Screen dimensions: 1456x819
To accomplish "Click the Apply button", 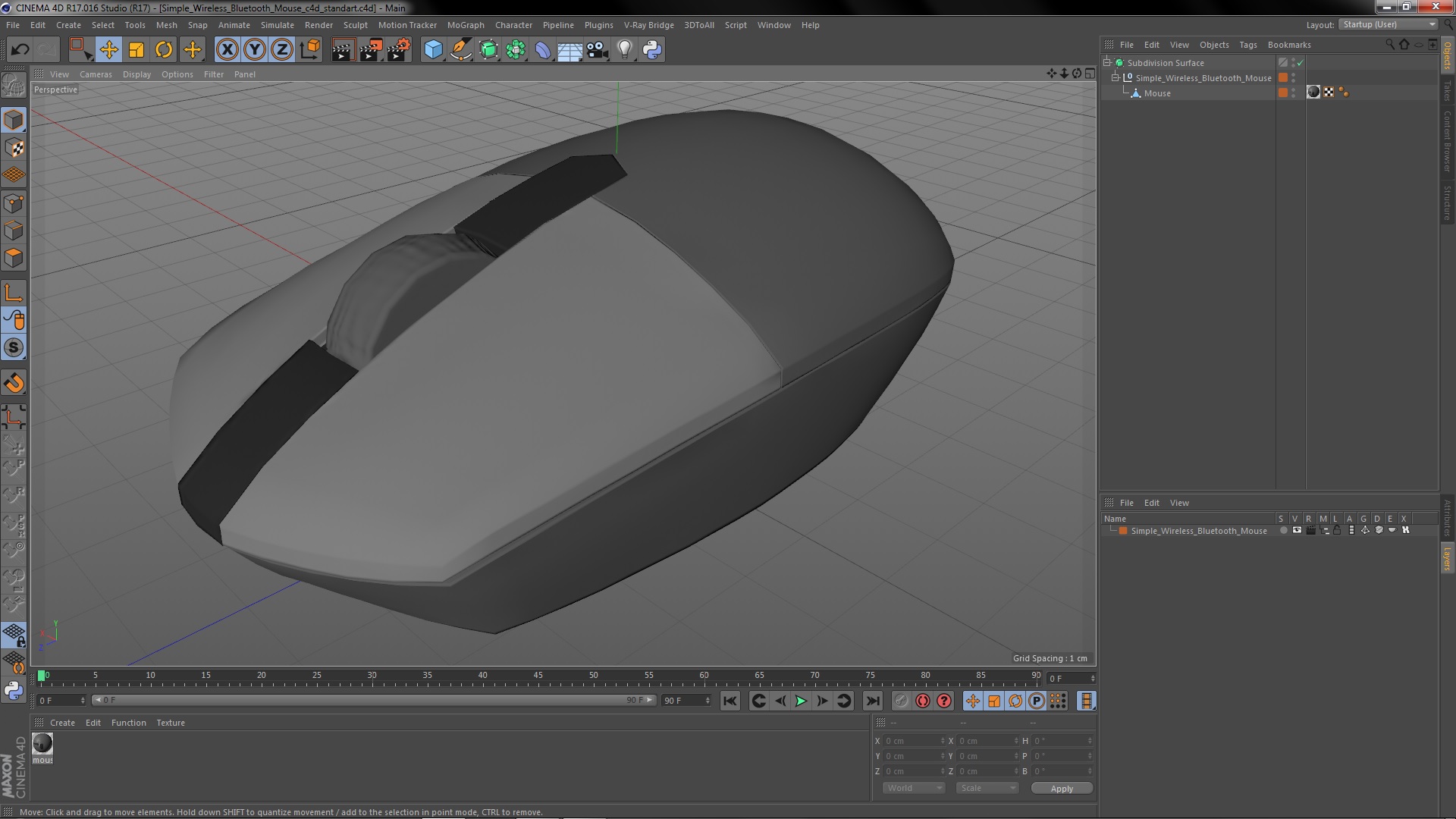I will 1062,789.
